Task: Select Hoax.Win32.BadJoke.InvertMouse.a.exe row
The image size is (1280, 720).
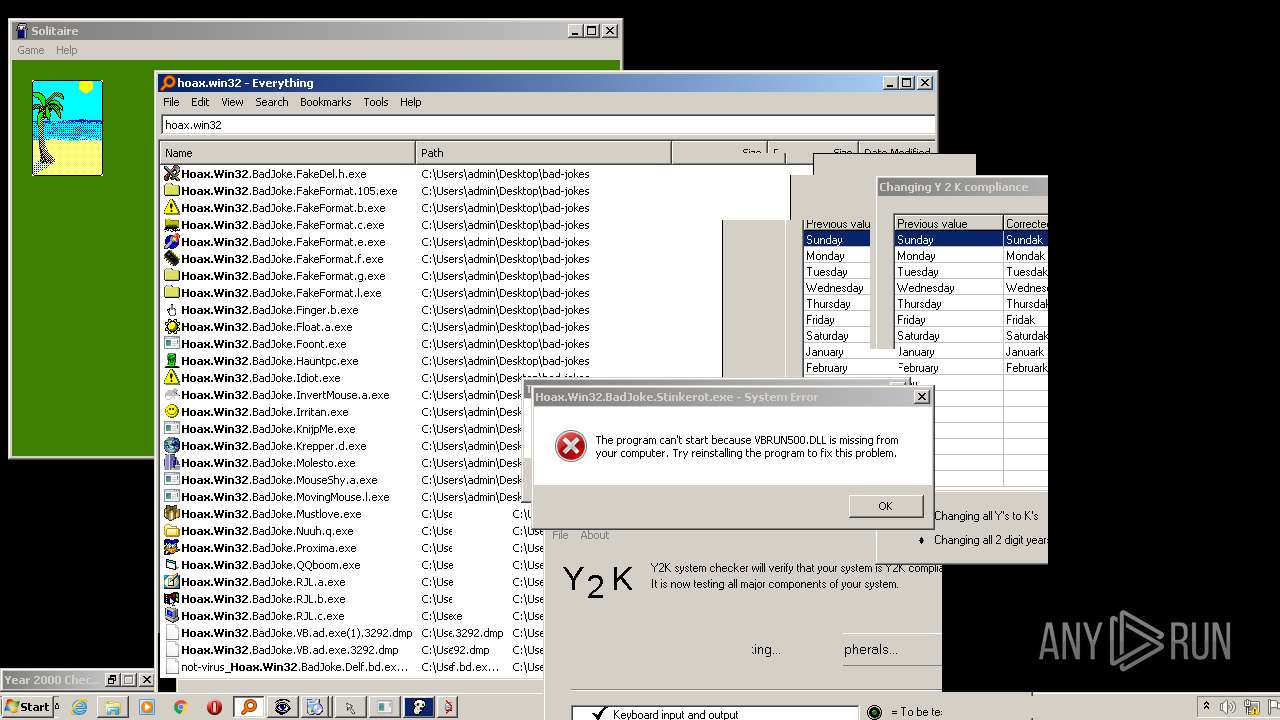Action: [x=285, y=395]
